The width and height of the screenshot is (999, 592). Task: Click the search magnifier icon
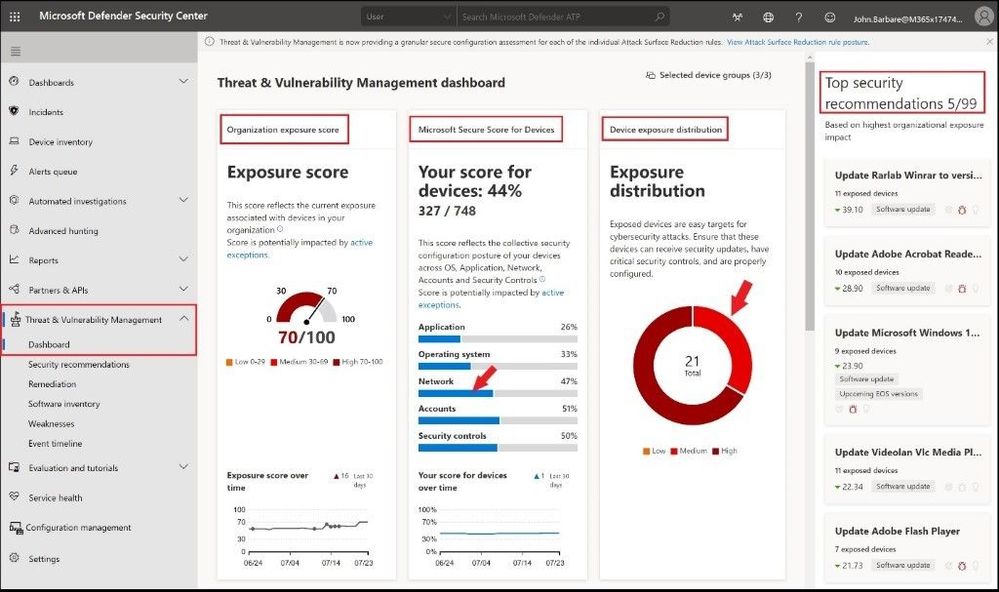[660, 17]
